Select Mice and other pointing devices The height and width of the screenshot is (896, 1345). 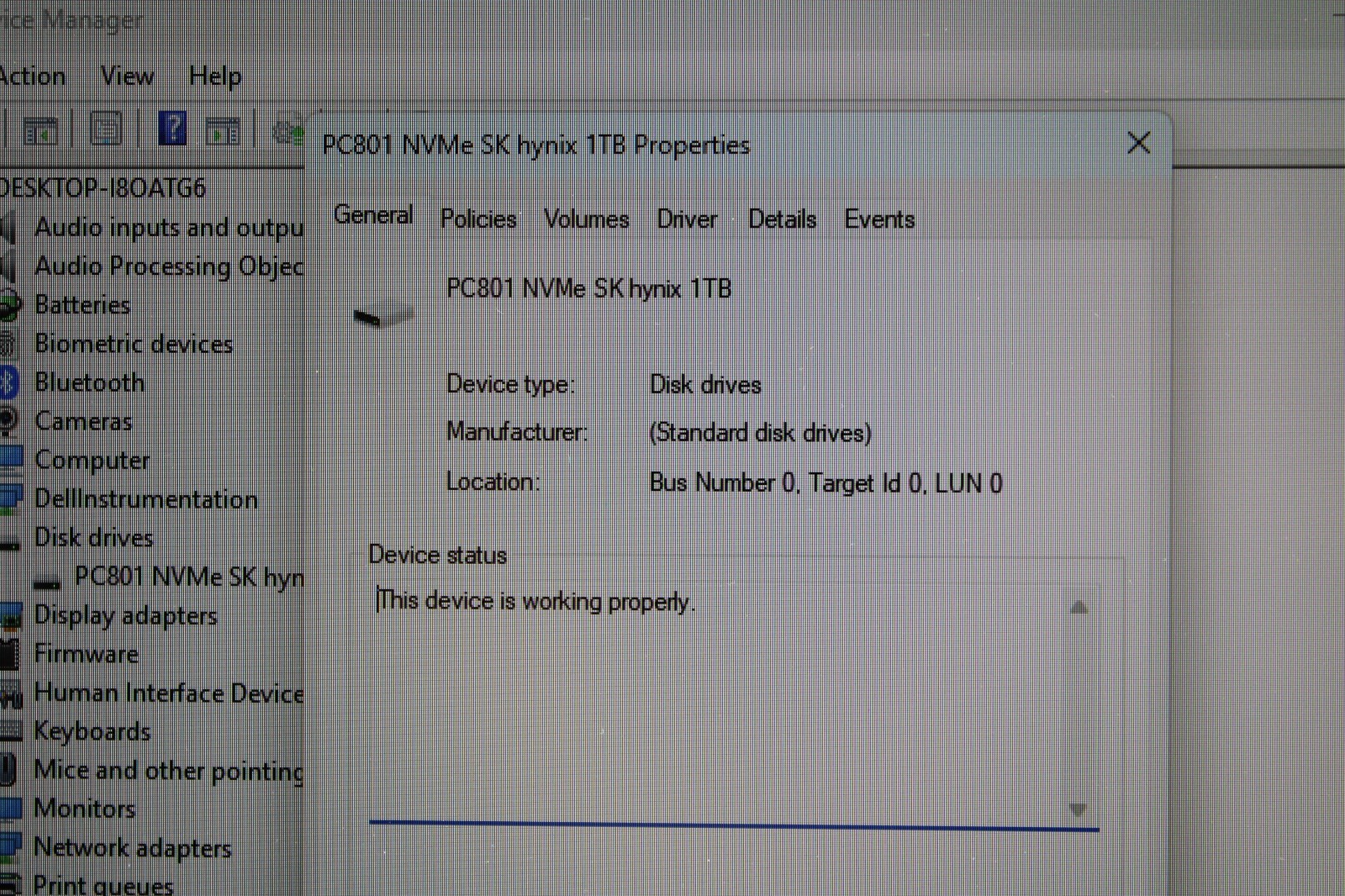click(169, 771)
